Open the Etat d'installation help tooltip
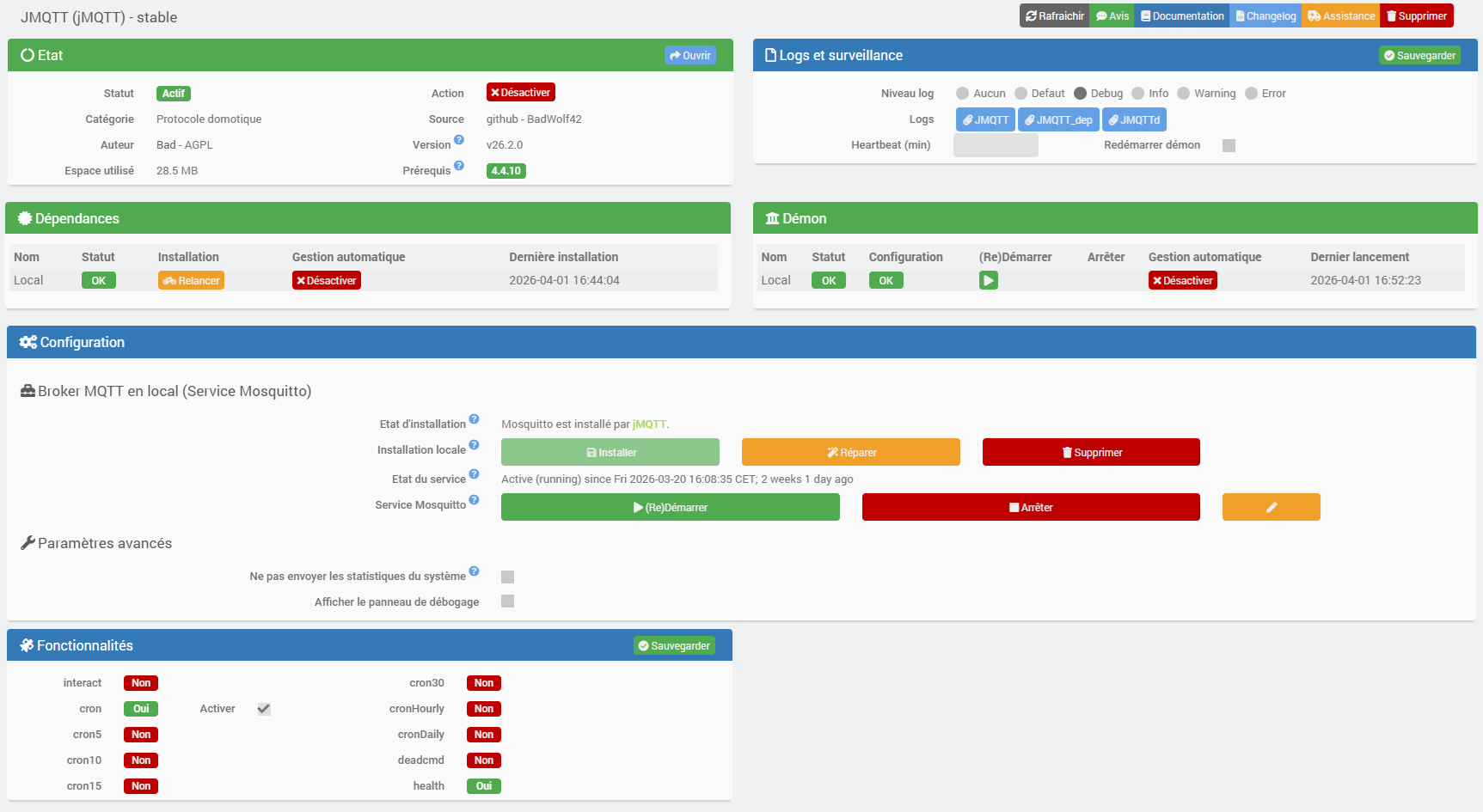The image size is (1483, 812). pos(475,419)
